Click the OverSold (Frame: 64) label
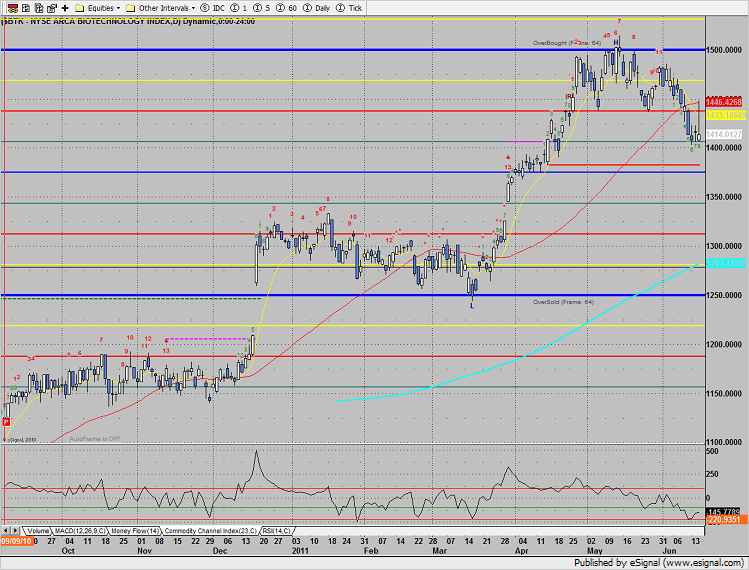The width and height of the screenshot is (749, 570). 563,302
